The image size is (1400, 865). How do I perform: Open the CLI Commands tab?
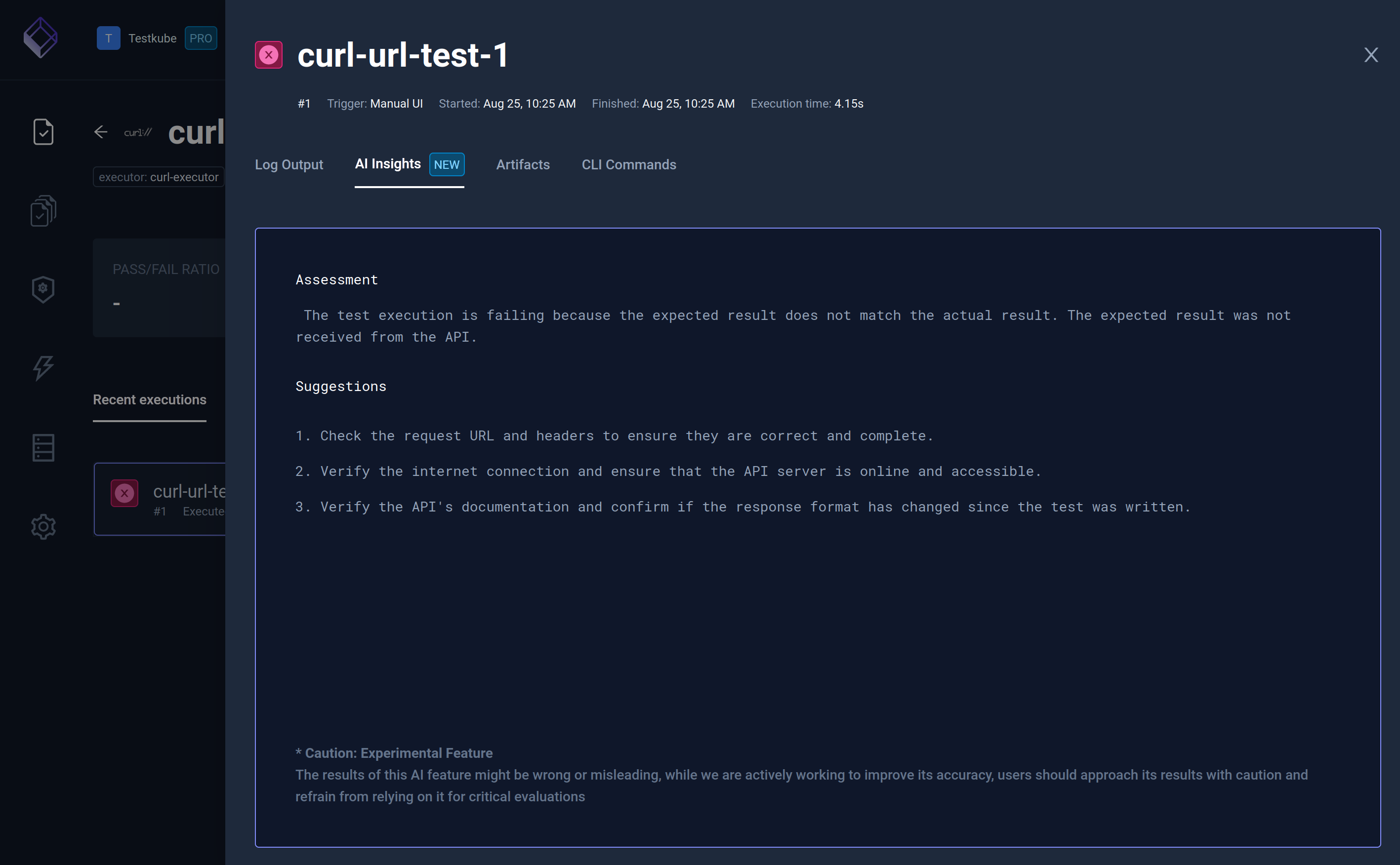click(x=628, y=165)
